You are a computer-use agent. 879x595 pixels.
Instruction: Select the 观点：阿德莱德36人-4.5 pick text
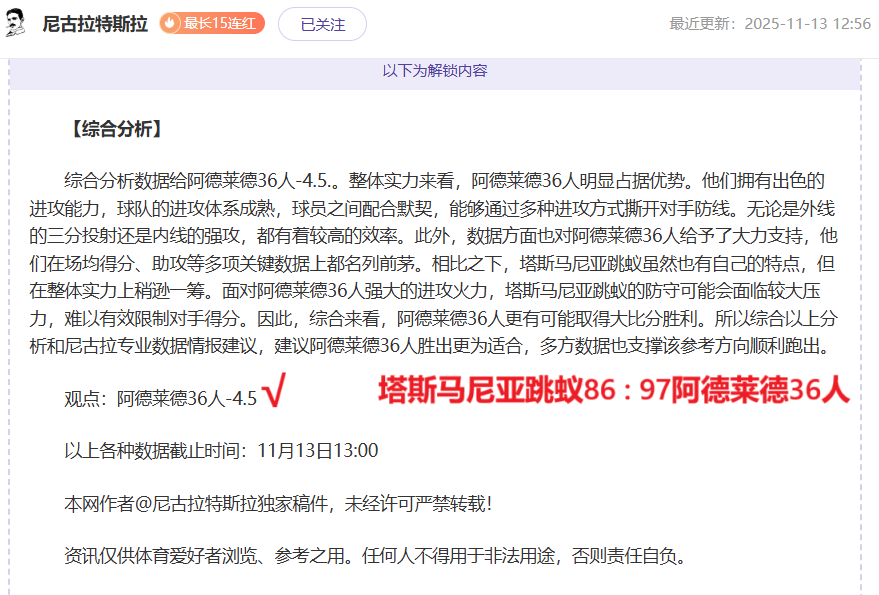[x=160, y=398]
